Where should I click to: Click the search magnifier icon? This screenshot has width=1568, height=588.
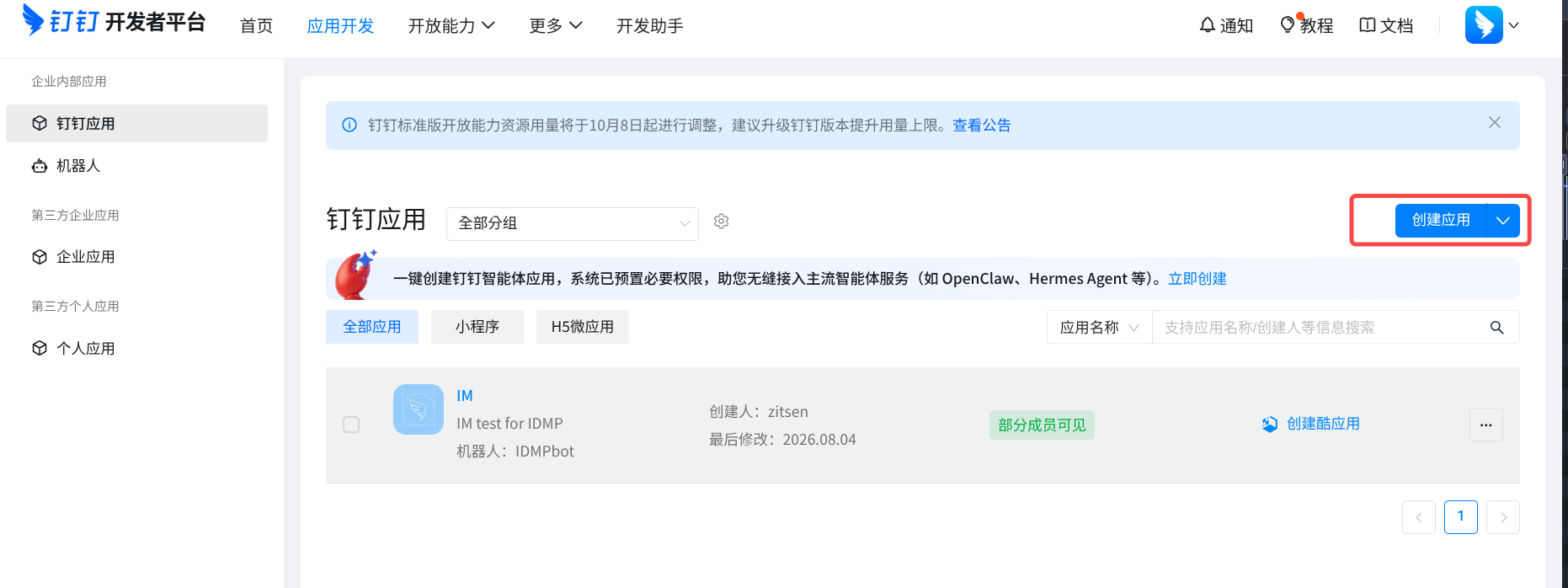[x=1496, y=328]
